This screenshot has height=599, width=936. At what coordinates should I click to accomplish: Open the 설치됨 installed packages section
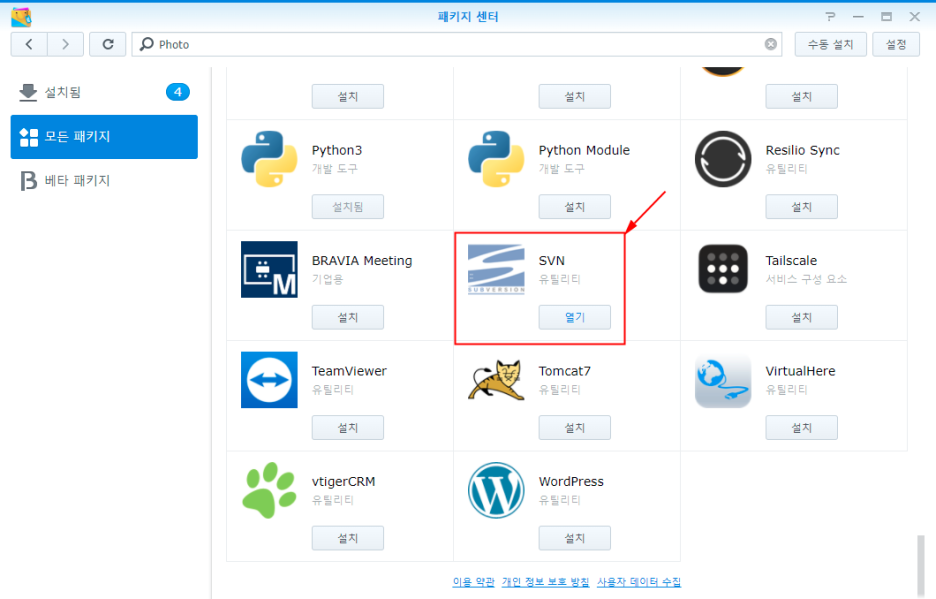(x=104, y=92)
